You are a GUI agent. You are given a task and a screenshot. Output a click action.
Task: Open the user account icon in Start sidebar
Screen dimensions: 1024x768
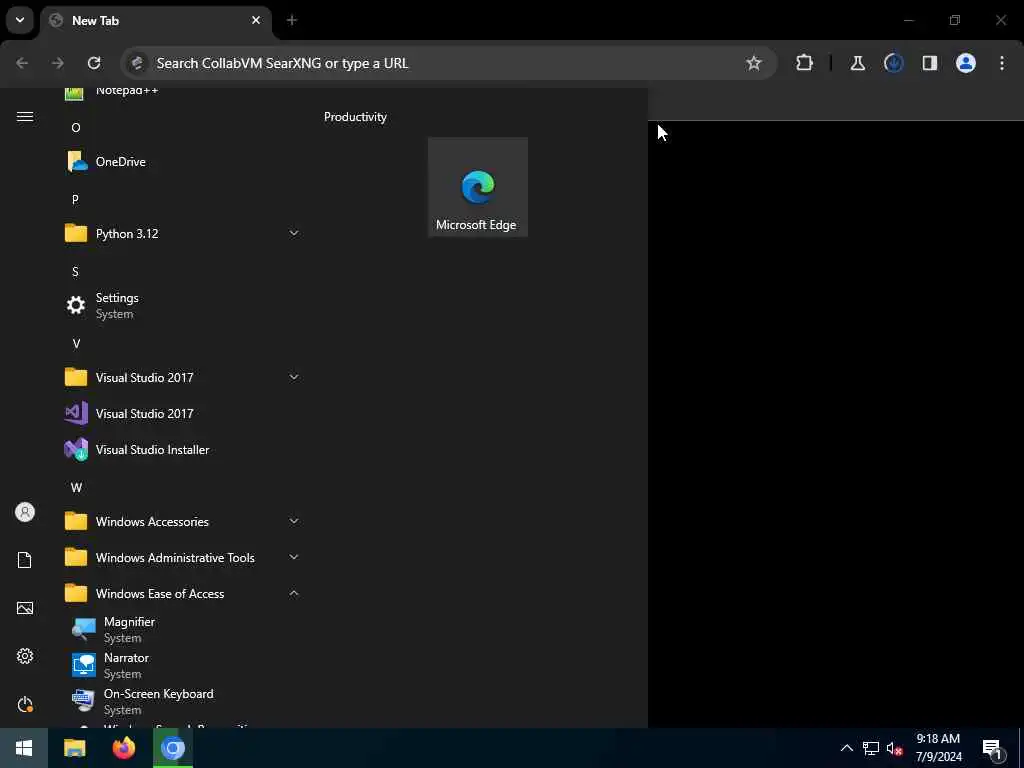coord(25,512)
